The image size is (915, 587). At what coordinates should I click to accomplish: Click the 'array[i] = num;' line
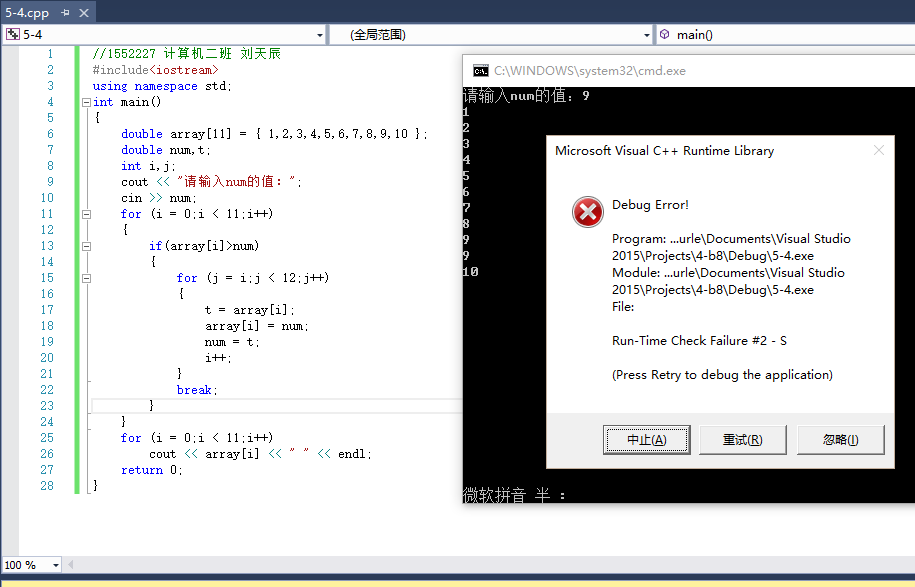[256, 326]
